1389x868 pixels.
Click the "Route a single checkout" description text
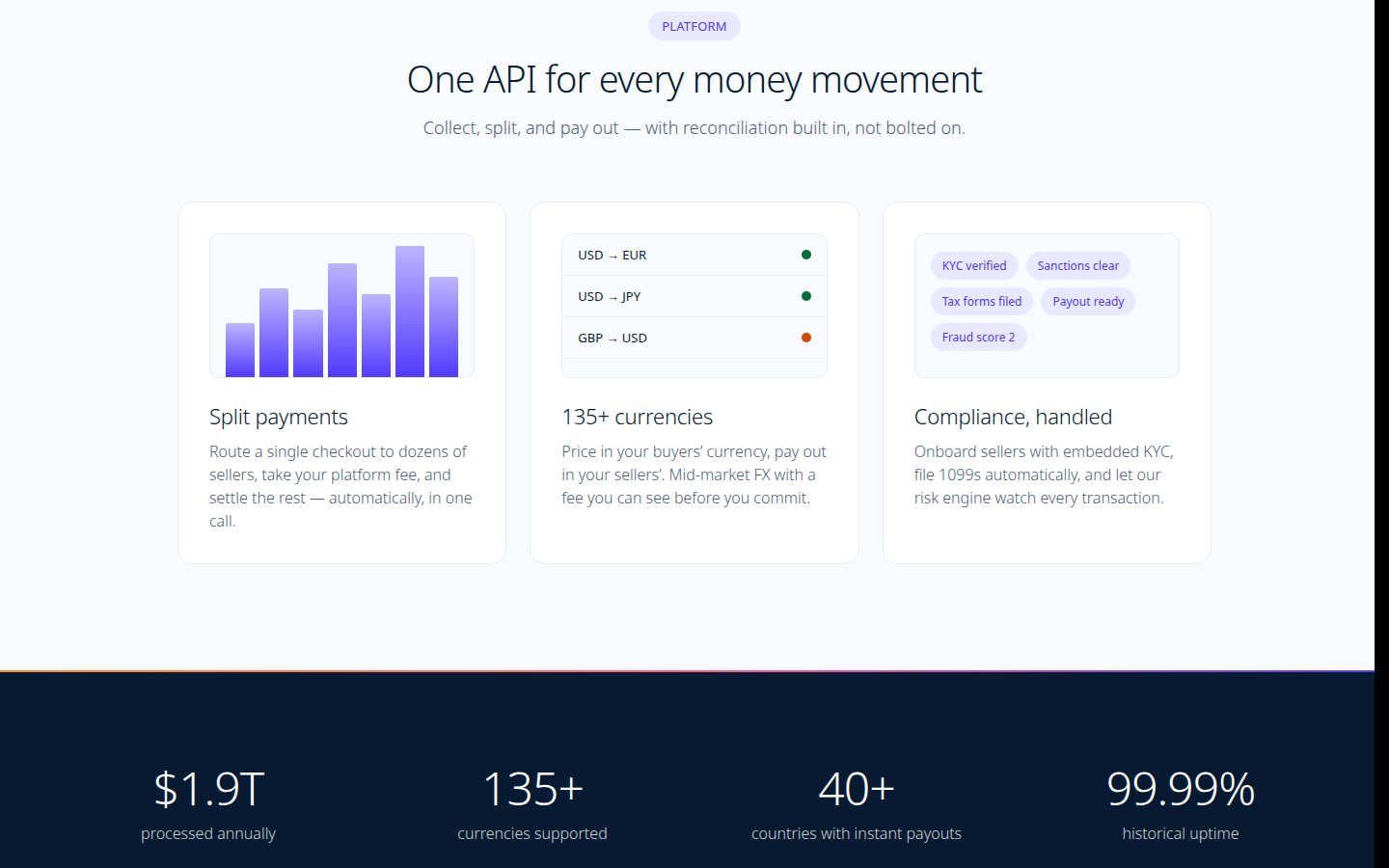tap(341, 486)
